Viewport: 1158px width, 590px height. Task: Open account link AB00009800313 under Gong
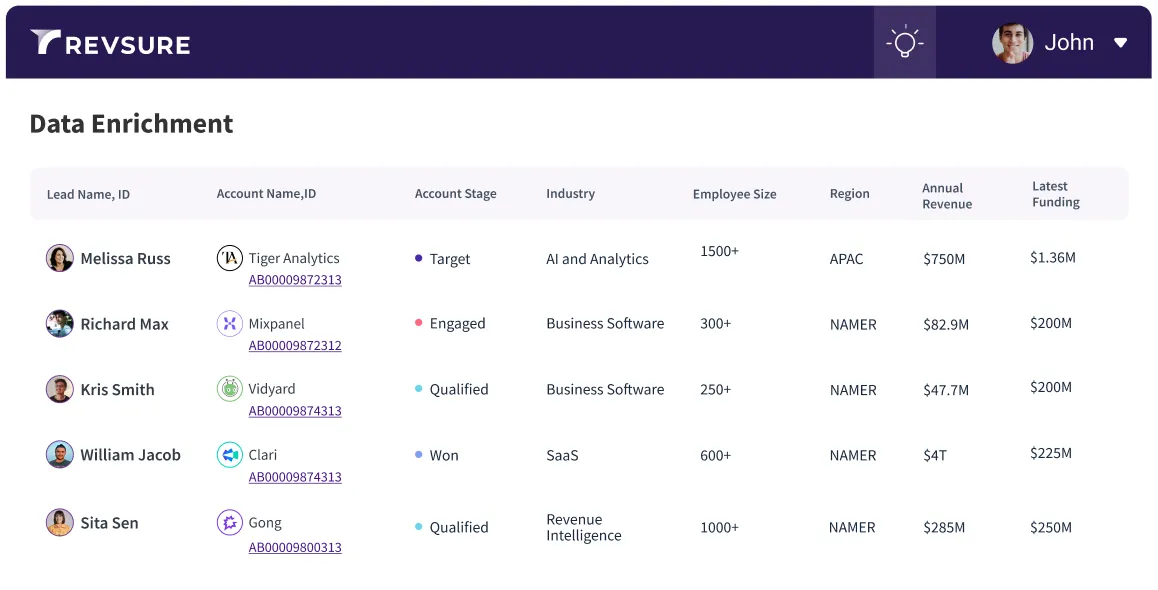(x=295, y=547)
